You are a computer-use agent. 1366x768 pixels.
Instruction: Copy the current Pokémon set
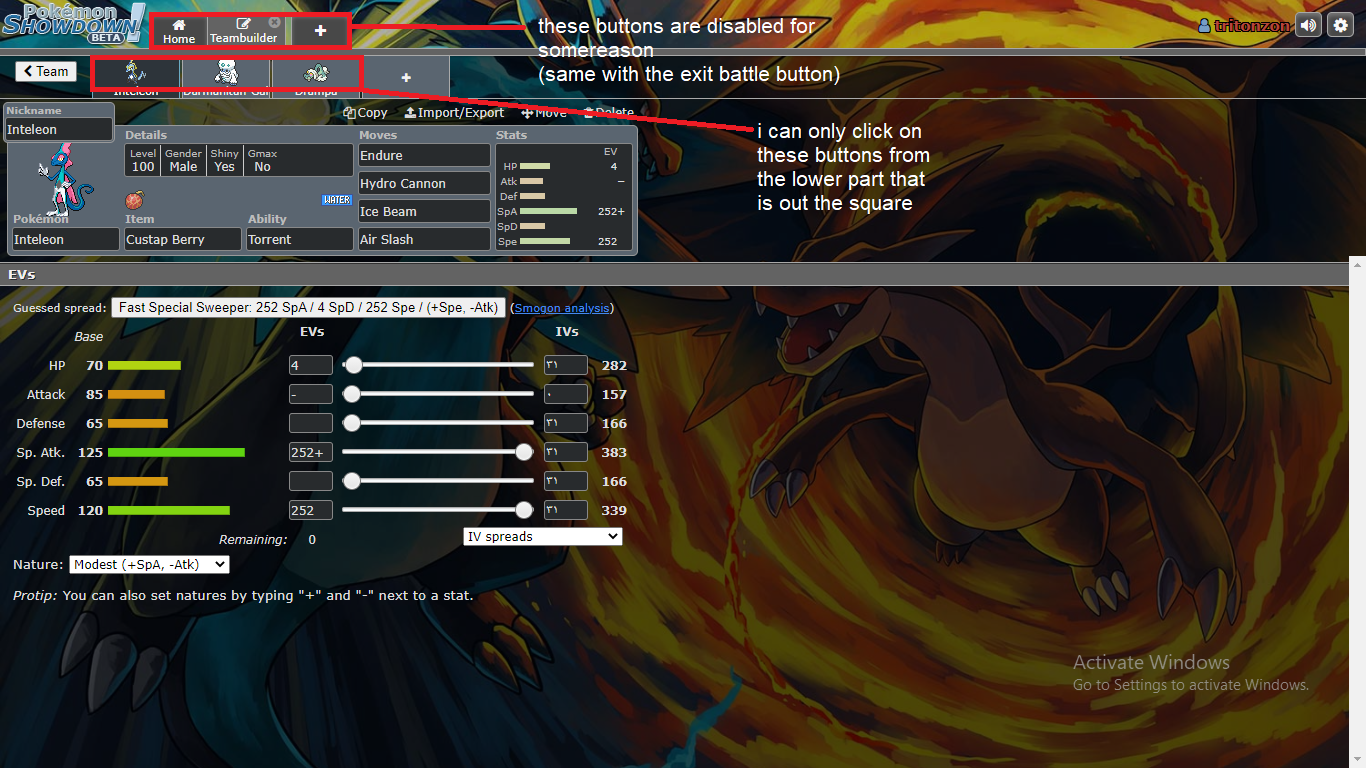365,112
